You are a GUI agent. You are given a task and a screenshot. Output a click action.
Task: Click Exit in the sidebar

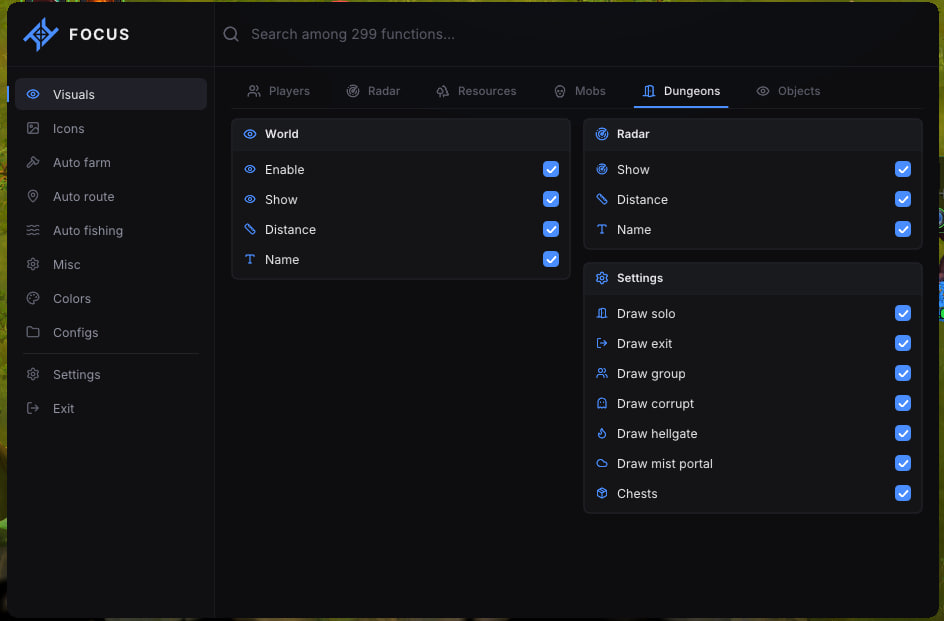[111, 408]
